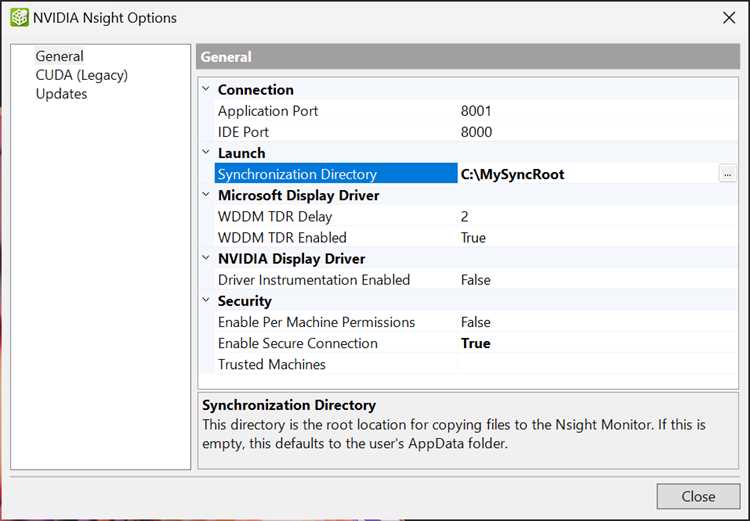Image resolution: width=750 pixels, height=521 pixels.
Task: Open the Updates options page
Action: click(61, 94)
